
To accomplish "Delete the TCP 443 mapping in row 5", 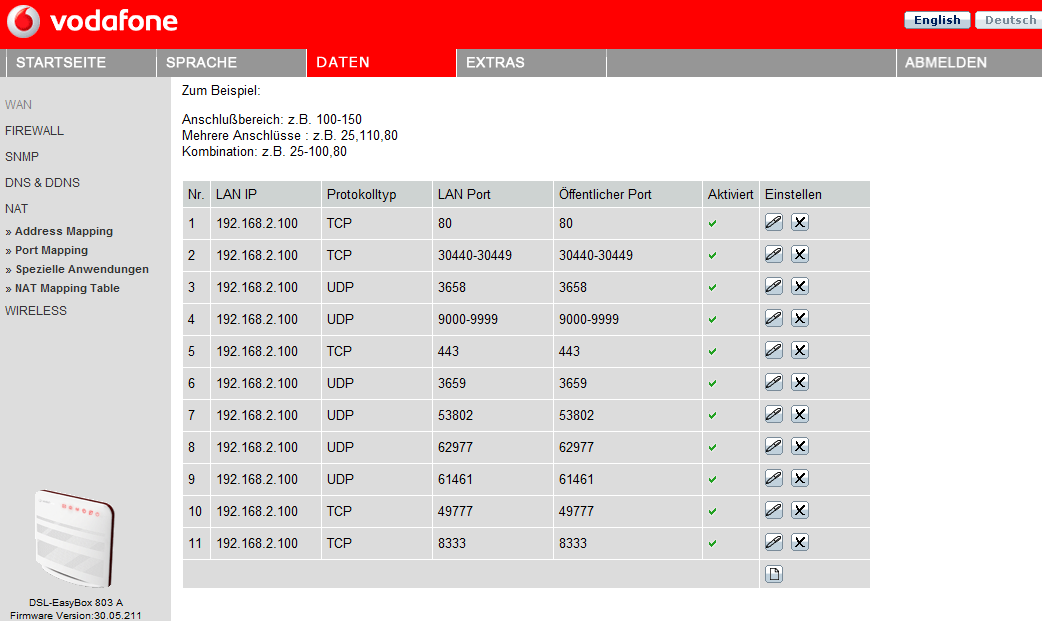I will click(x=800, y=350).
